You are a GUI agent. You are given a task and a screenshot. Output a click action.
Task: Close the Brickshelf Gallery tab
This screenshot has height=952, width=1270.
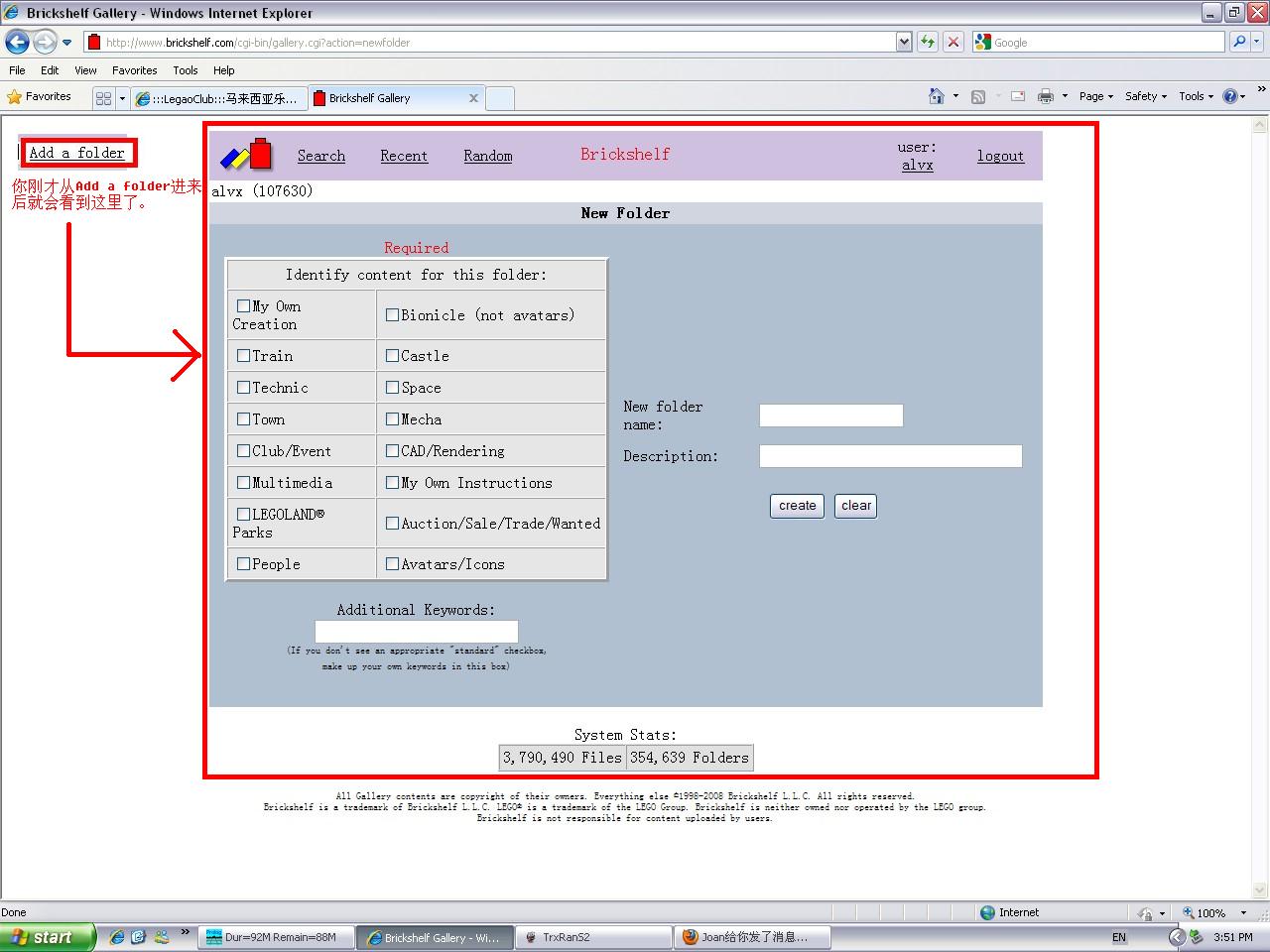(x=473, y=98)
